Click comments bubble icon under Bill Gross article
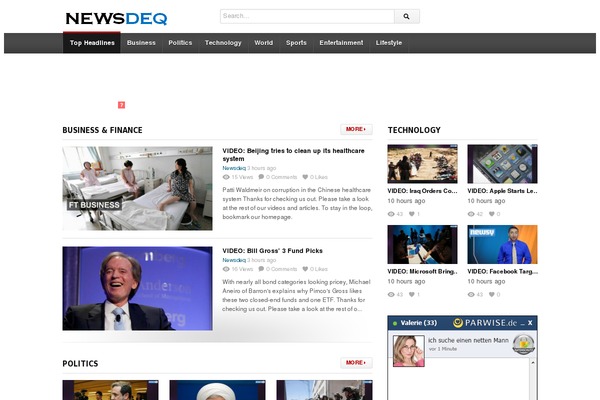Screen dimensions: 600x400 point(261,269)
